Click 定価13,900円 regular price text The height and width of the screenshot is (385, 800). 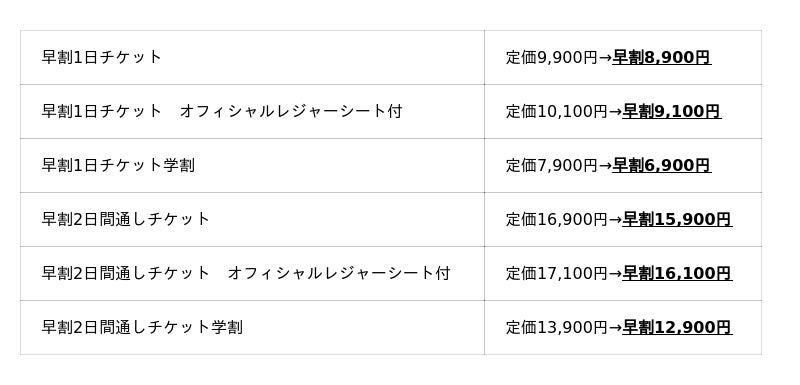point(557,328)
